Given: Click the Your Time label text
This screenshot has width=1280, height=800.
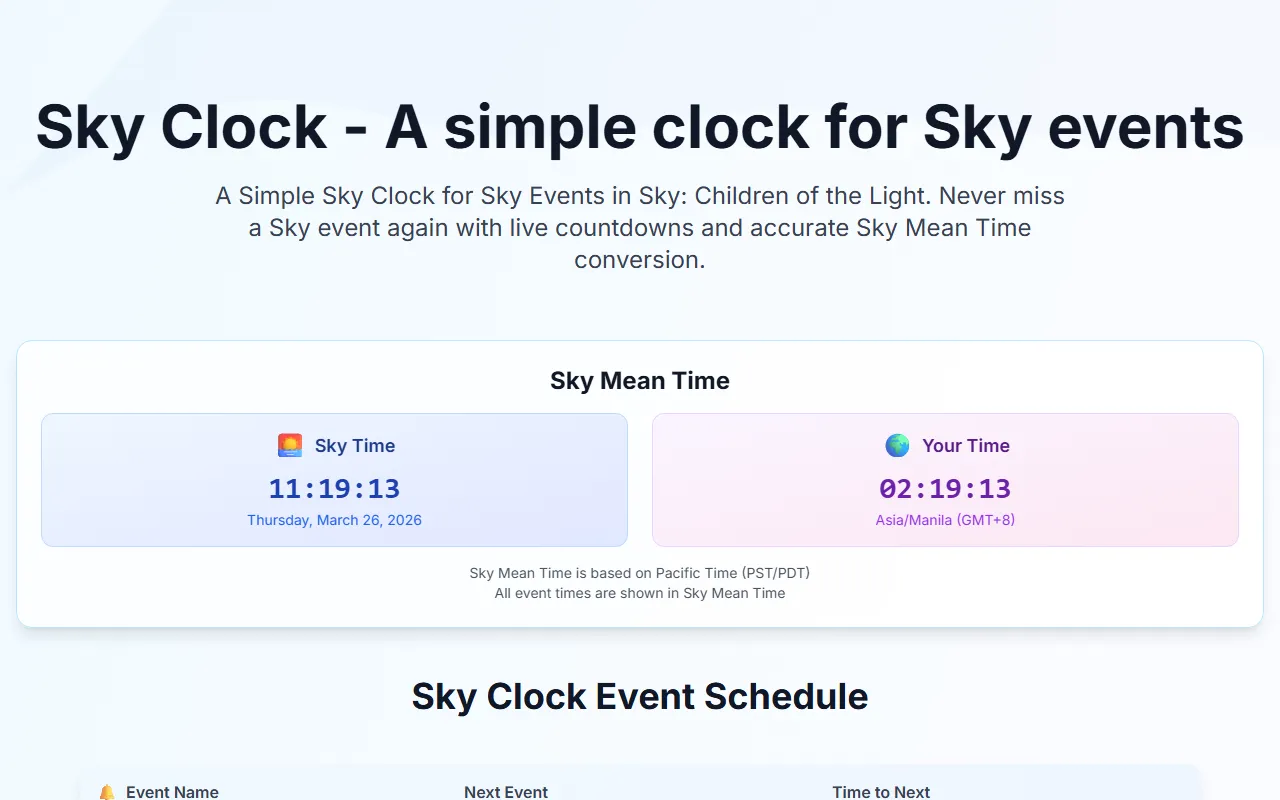Looking at the screenshot, I should tap(966, 446).
